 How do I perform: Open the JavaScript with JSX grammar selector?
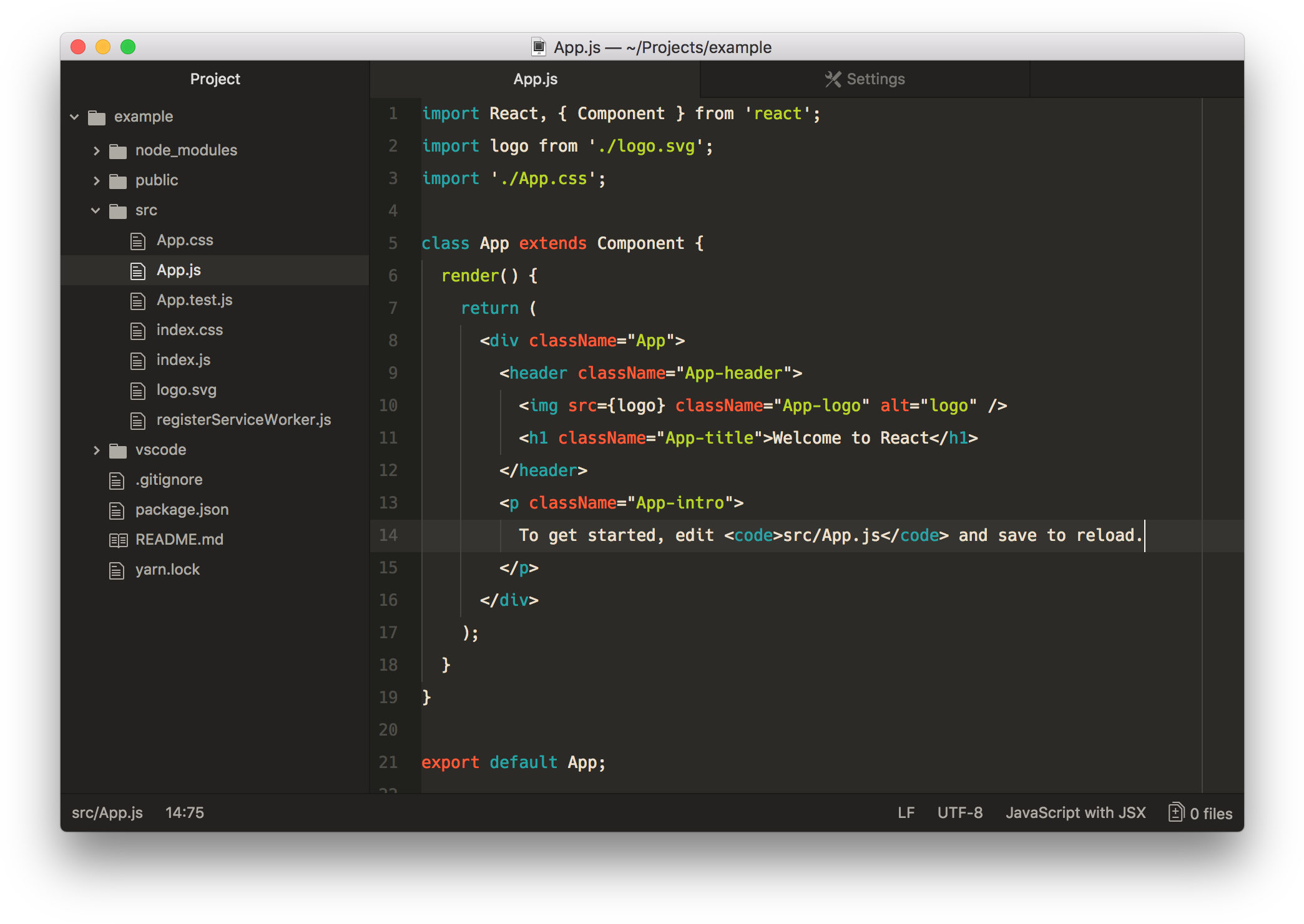click(x=1076, y=812)
